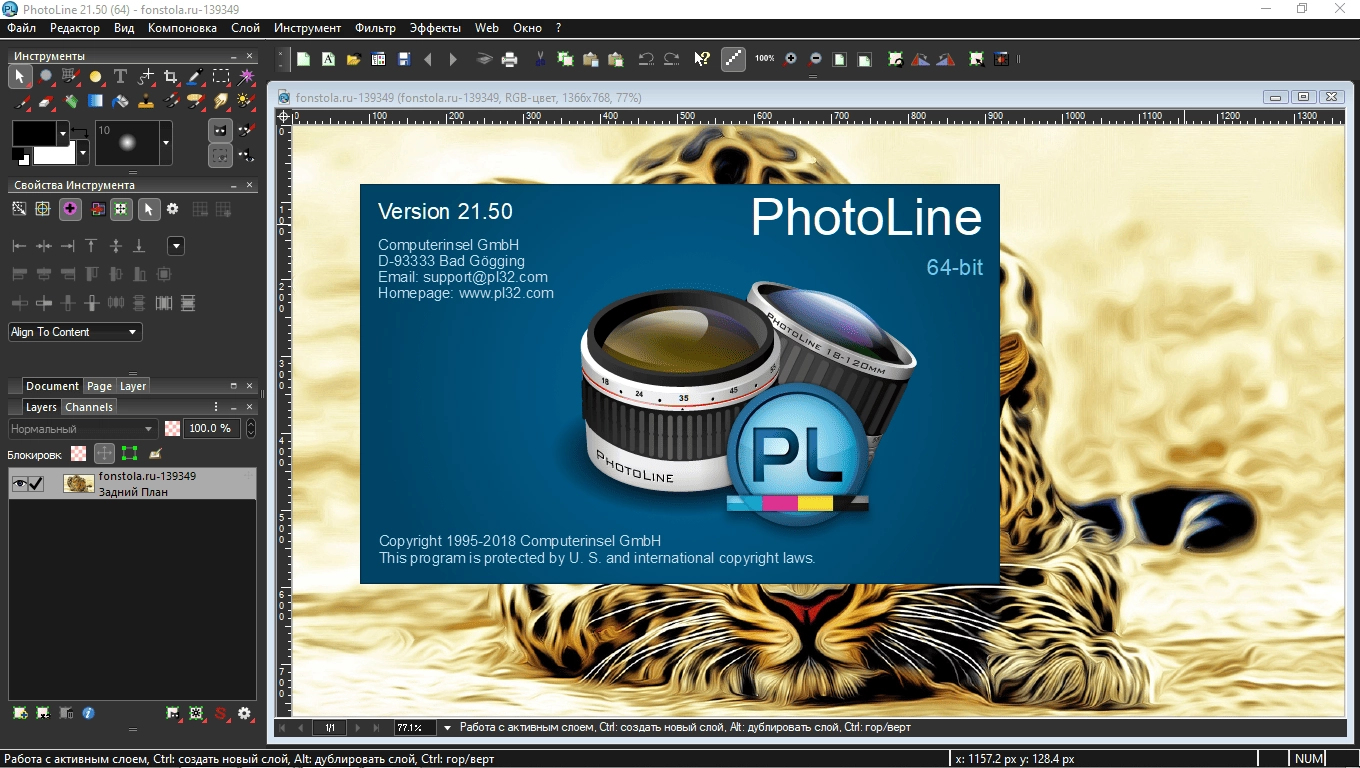This screenshot has height=768, width=1360.
Task: Zoom out with magnifier minus icon
Action: pyautogui.click(x=815, y=59)
